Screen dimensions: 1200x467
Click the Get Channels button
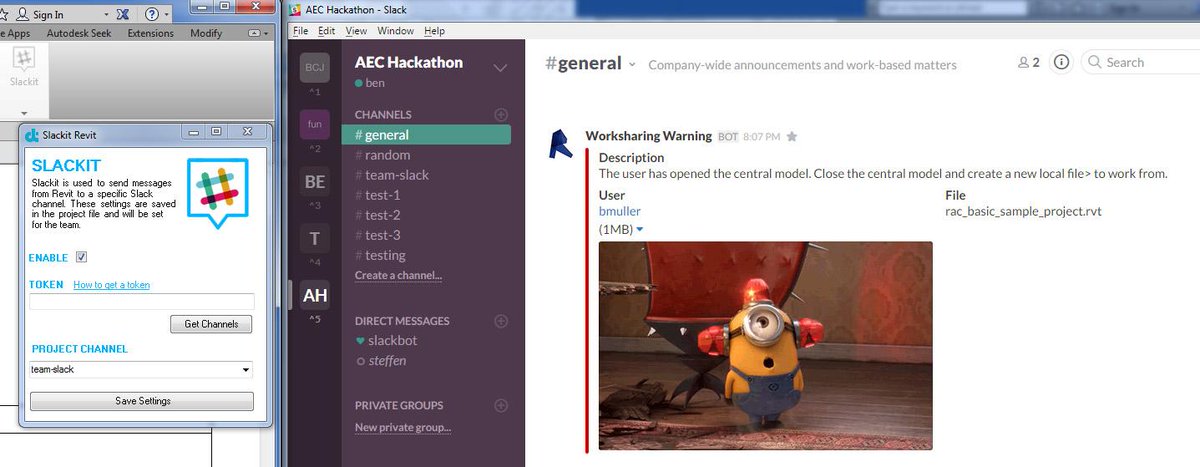click(211, 324)
